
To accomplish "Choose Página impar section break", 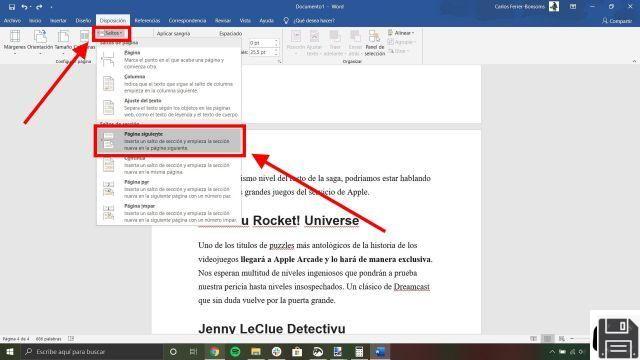I will [x=169, y=213].
